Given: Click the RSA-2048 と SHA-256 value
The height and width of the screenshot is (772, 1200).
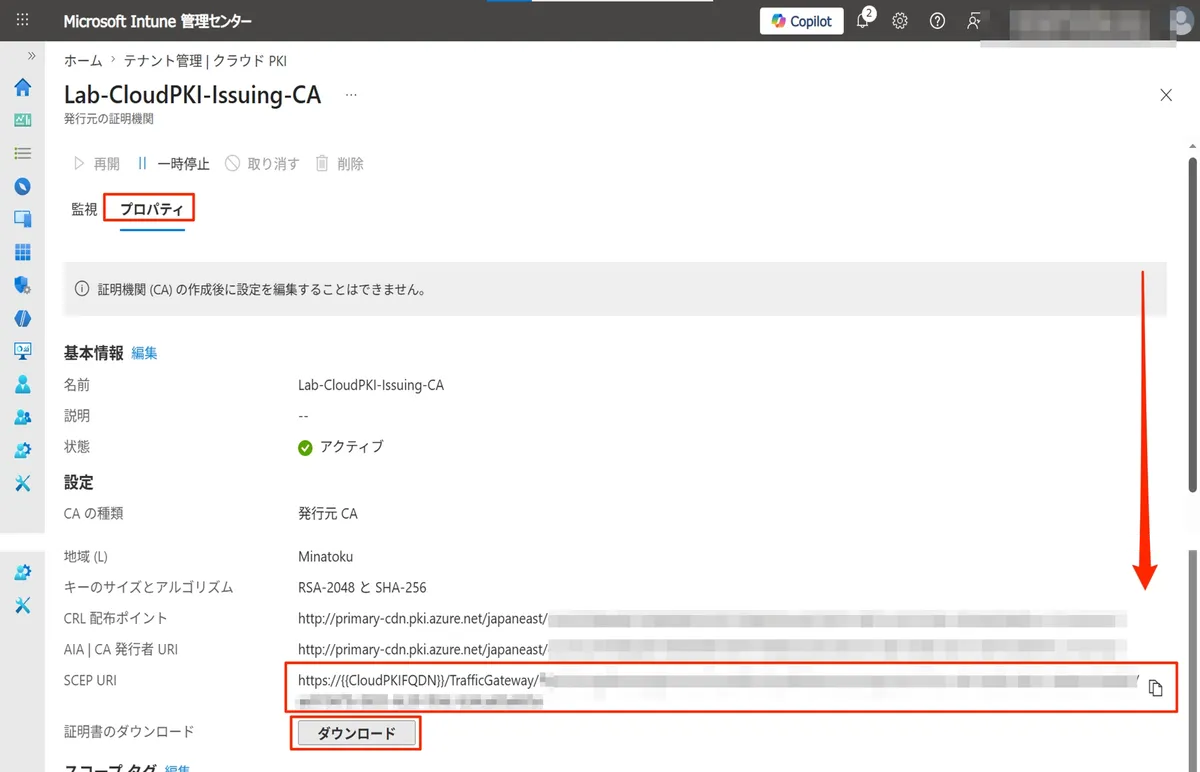Looking at the screenshot, I should click(362, 587).
